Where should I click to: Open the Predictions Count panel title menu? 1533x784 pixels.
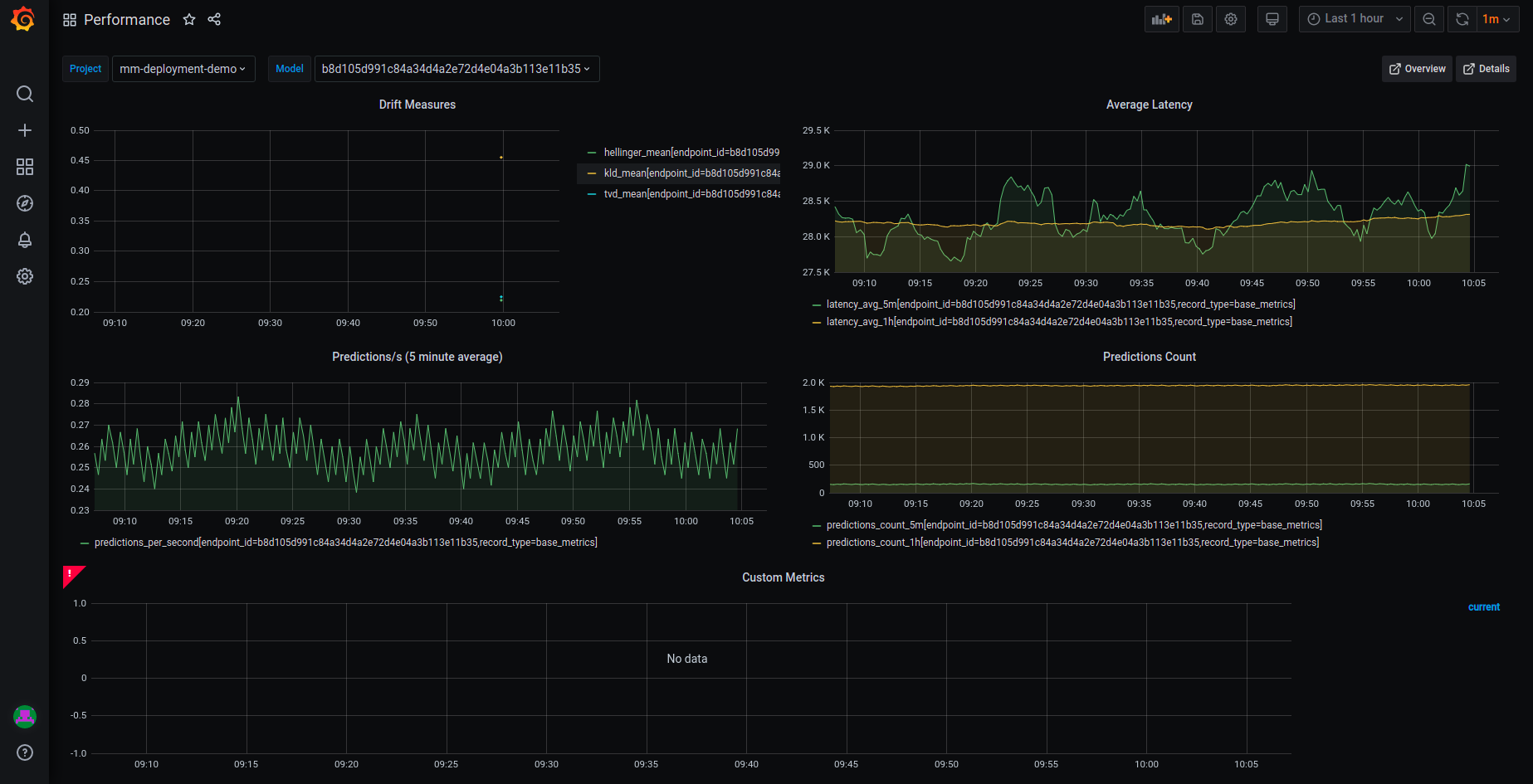tap(1150, 357)
